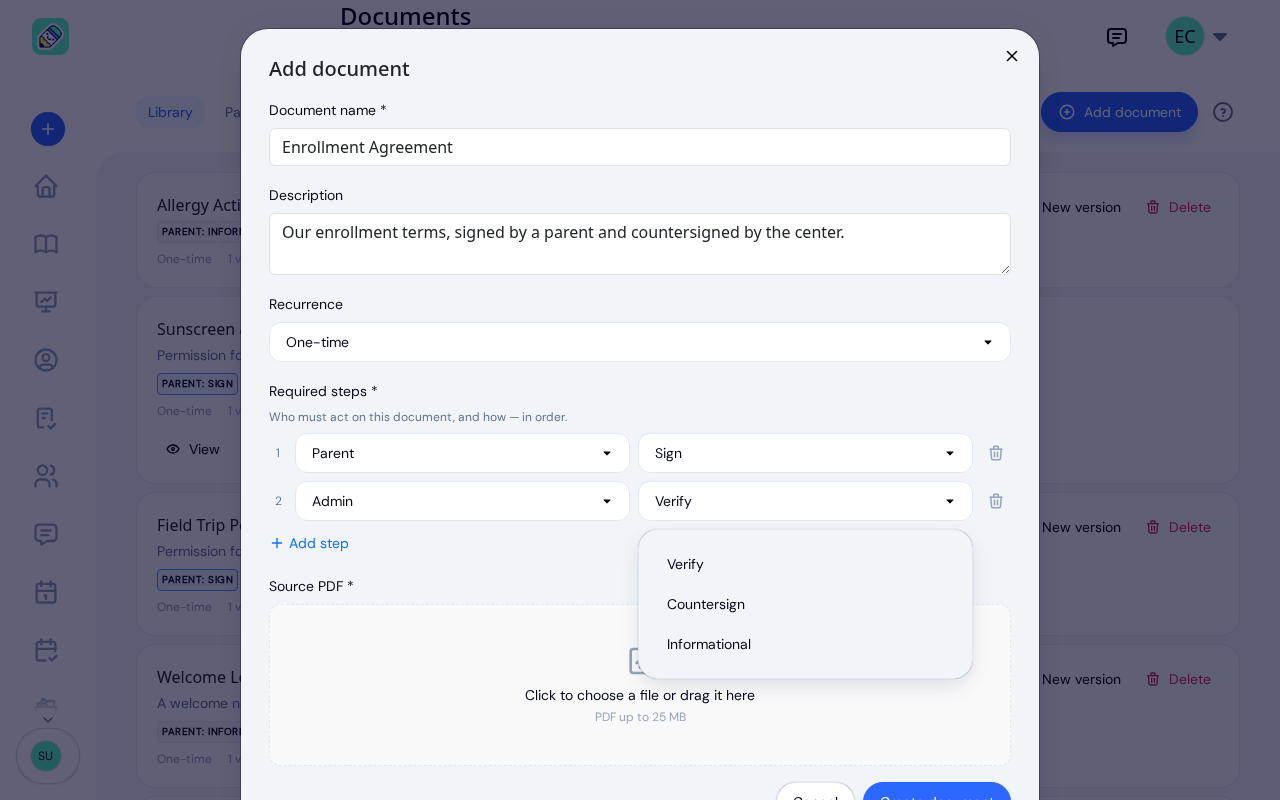Open the chat message icon in sidebar
The image size is (1280, 800).
[x=46, y=534]
